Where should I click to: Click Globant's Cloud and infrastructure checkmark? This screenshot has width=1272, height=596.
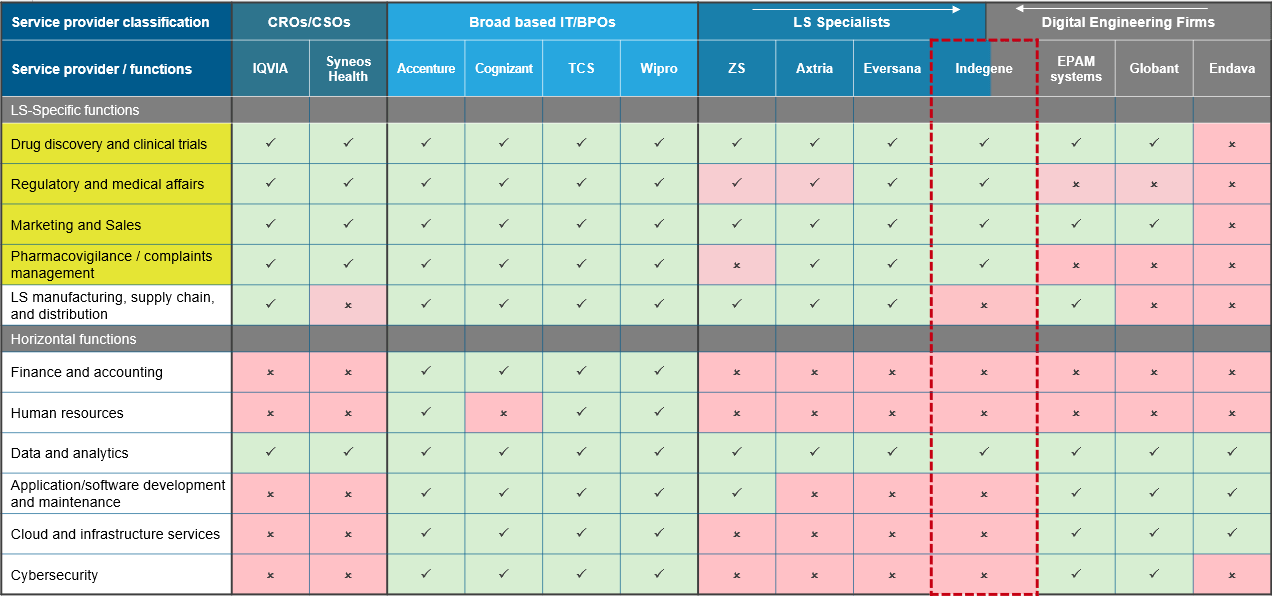point(1154,533)
